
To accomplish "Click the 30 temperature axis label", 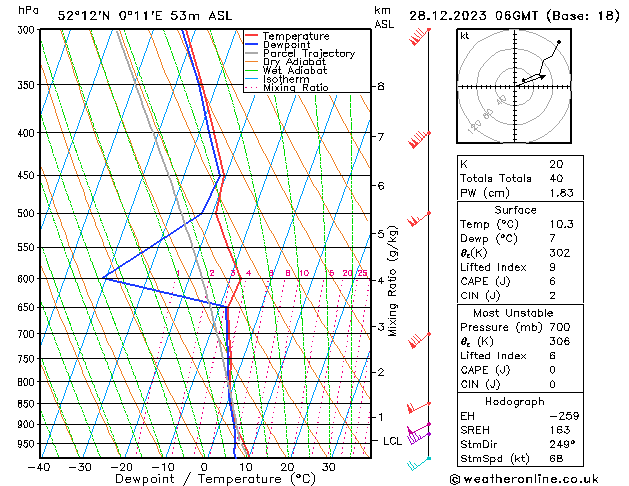I will [x=329, y=467].
